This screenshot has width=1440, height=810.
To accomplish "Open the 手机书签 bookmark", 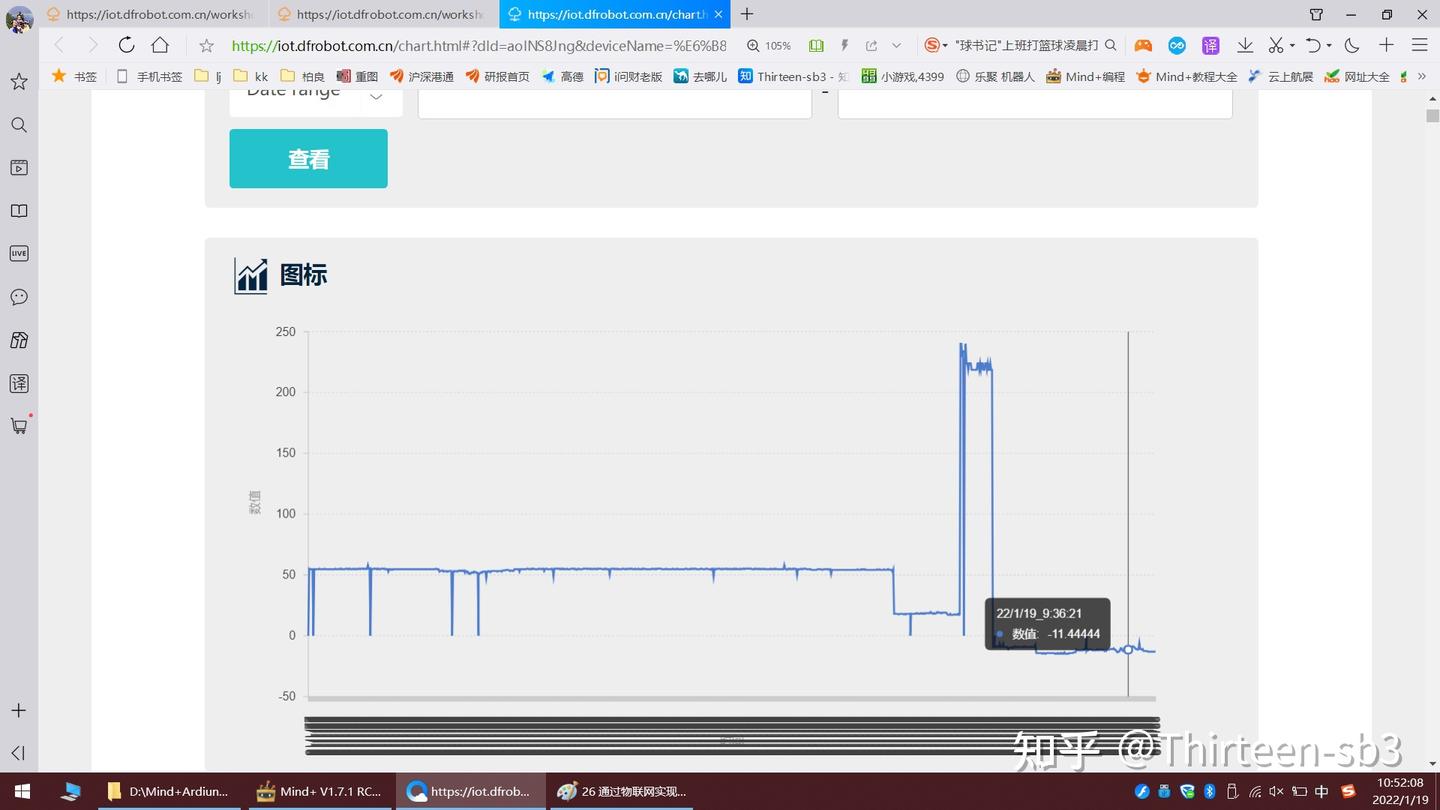I will point(150,76).
